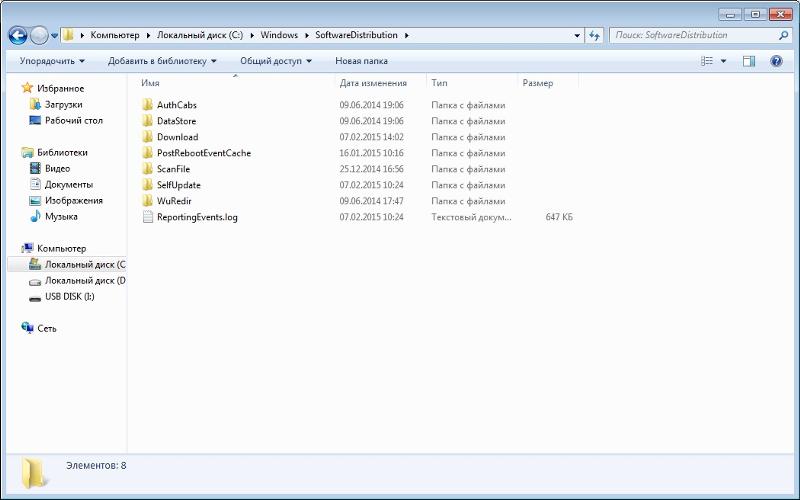The image size is (800, 500).
Task: Click the Компьютер breadcrumb segment
Action: 115,35
